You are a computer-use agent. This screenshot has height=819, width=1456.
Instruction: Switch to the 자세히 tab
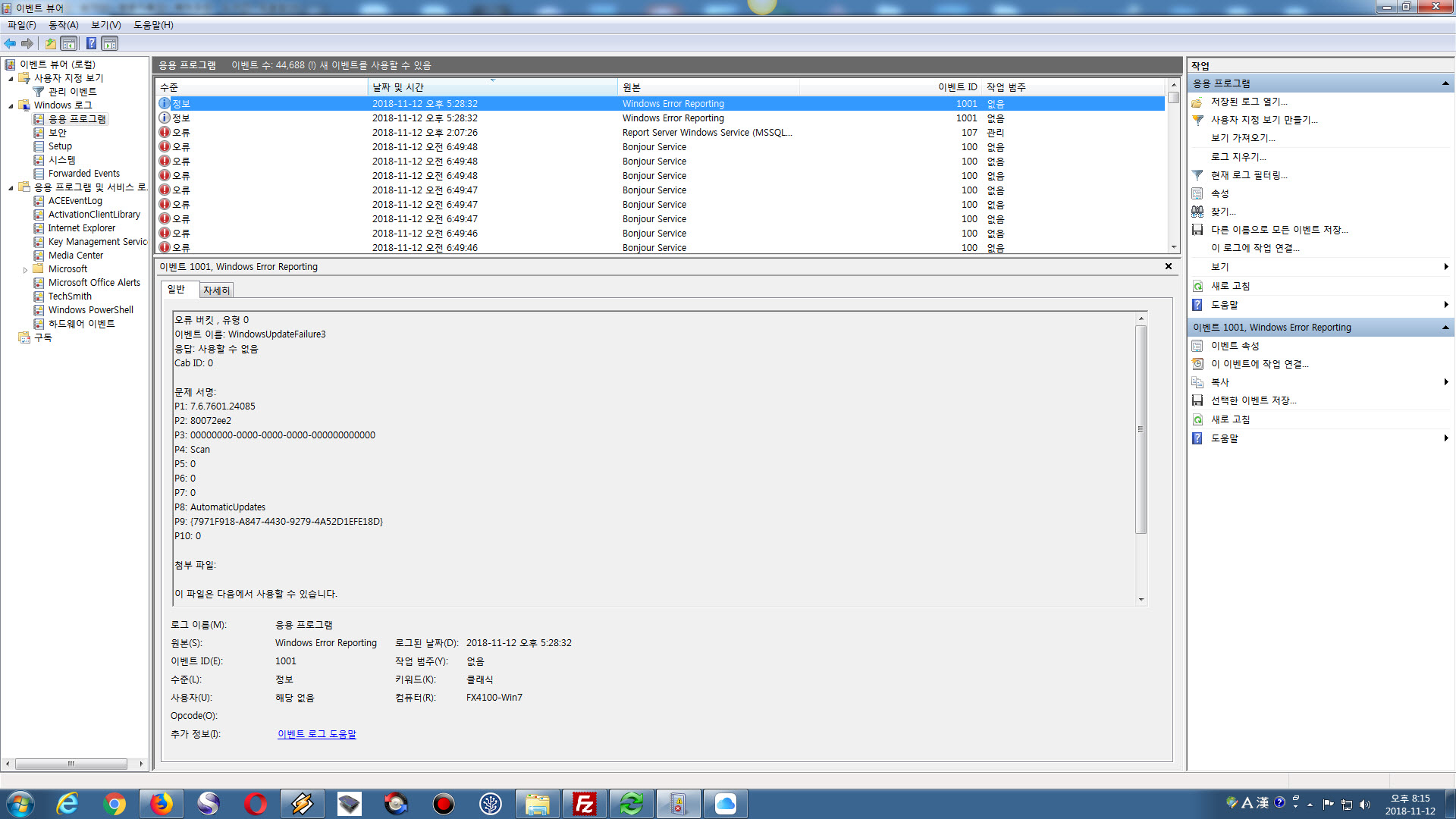pyautogui.click(x=216, y=290)
